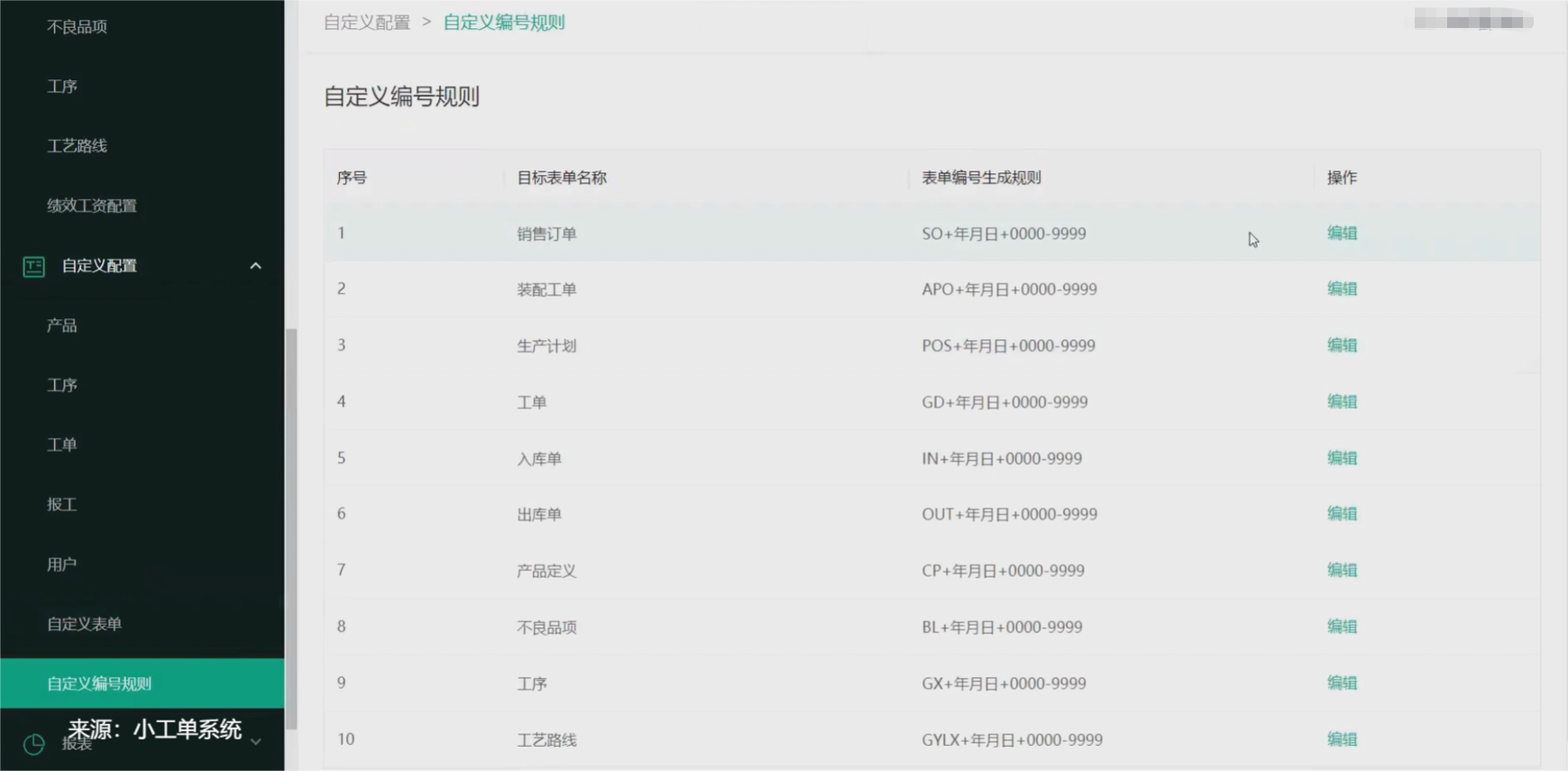The height and width of the screenshot is (771, 1568).
Task: Edit the 装配工单 numbering rule
Action: pyautogui.click(x=1342, y=289)
